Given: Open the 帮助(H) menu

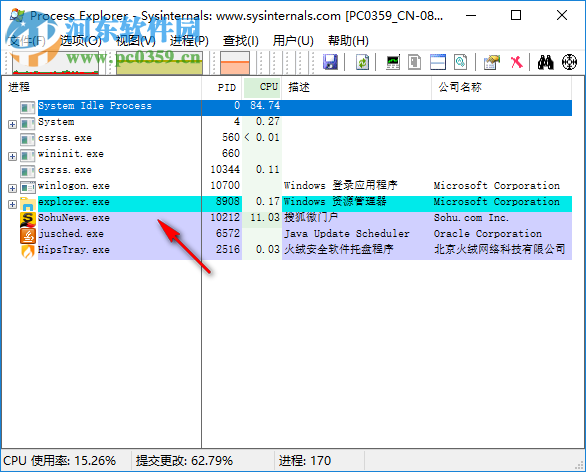Looking at the screenshot, I should click(x=348, y=40).
